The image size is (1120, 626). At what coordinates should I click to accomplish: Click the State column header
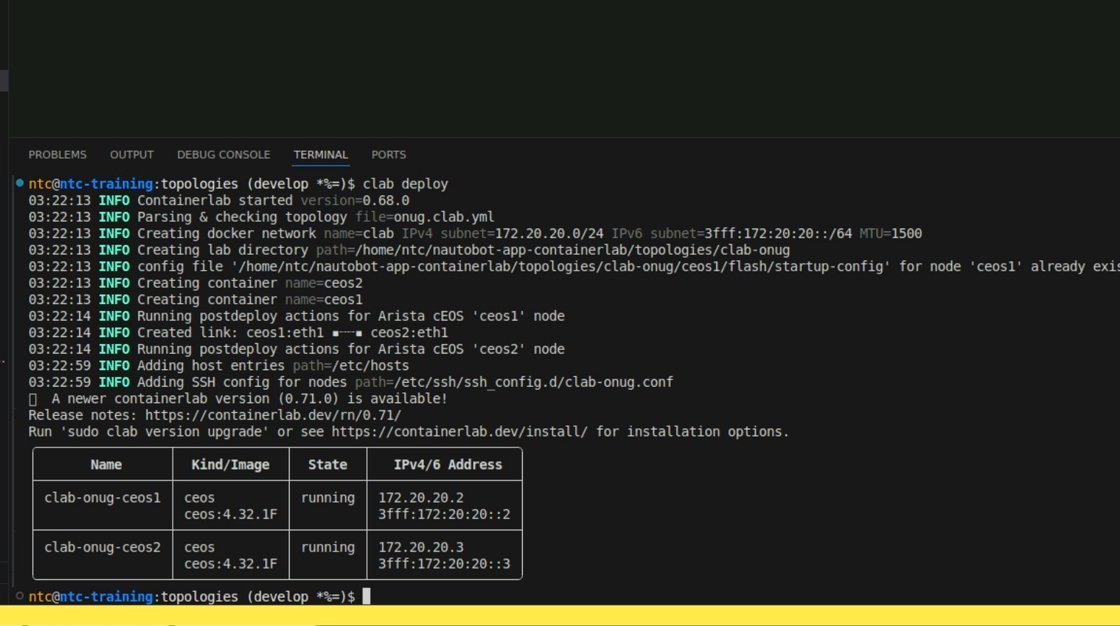pos(328,464)
